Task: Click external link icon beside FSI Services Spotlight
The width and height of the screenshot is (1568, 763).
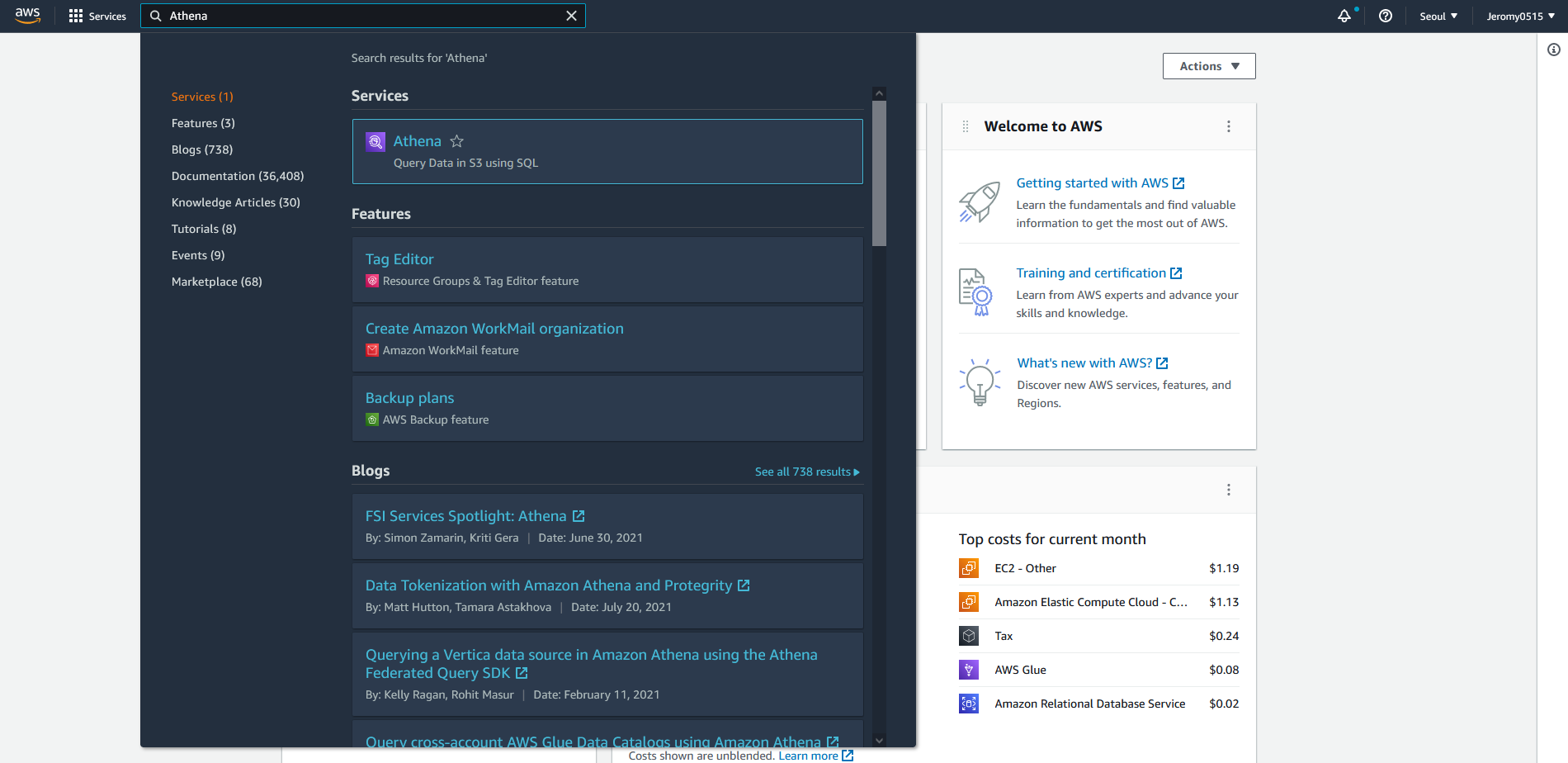Action: click(579, 516)
